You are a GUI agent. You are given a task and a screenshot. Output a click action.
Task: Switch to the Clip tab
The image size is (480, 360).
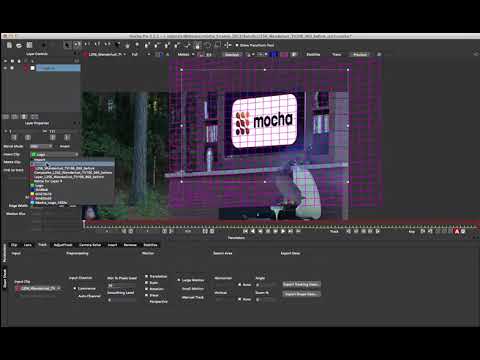(14, 245)
